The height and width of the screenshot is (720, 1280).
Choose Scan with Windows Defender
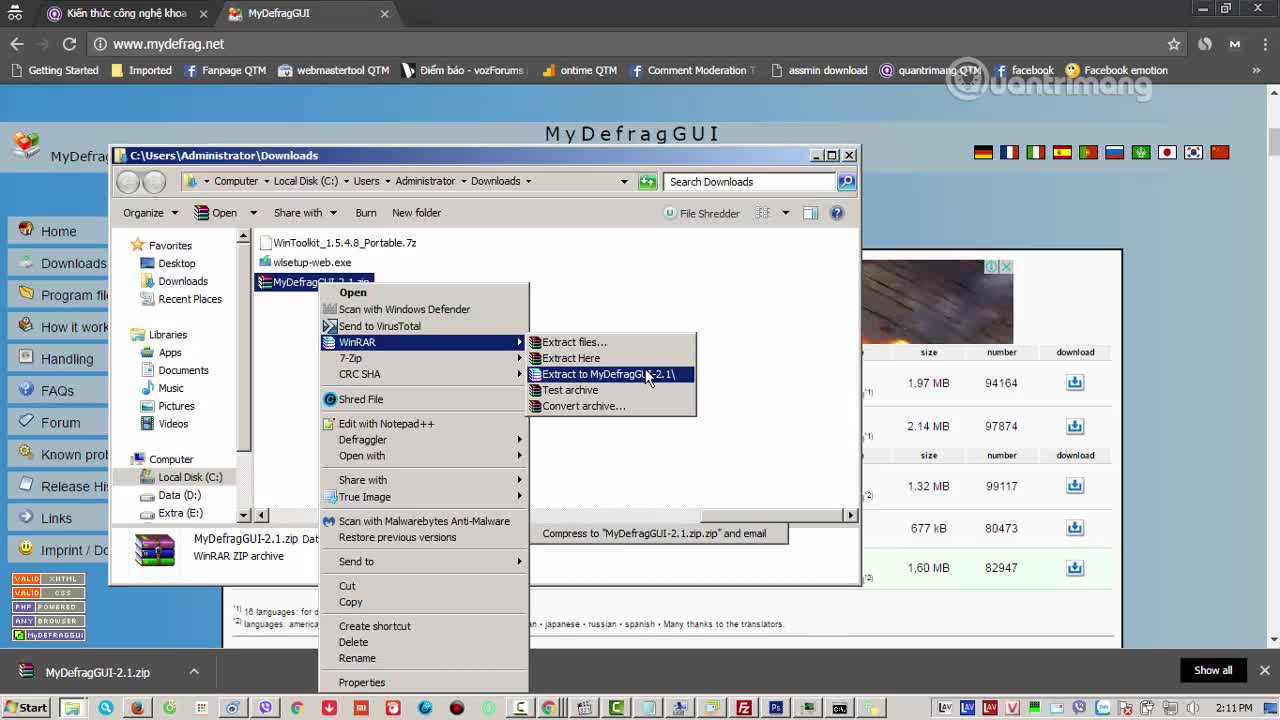[x=424, y=309]
